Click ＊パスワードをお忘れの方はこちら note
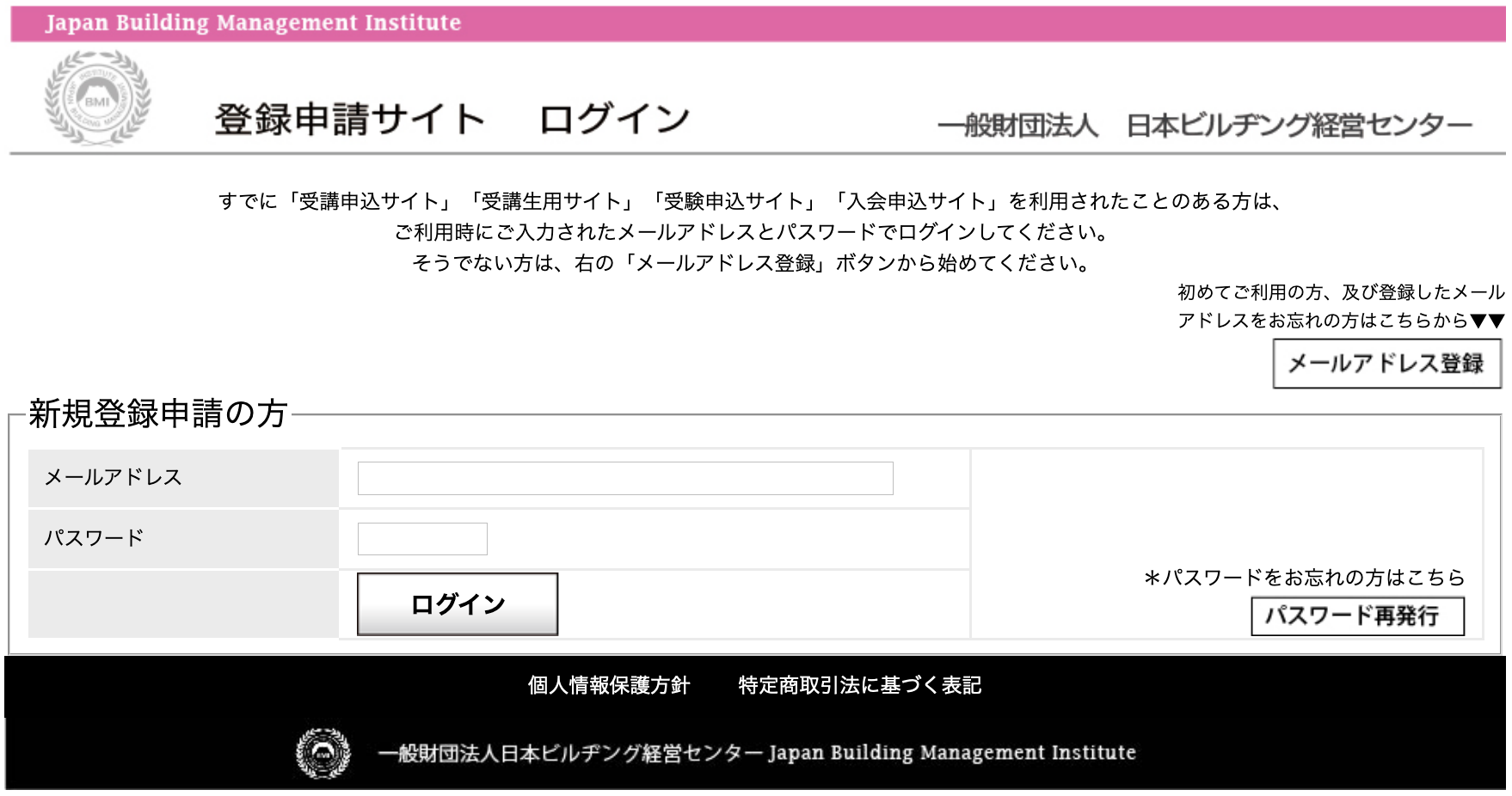This screenshot has height=796, width=1512. [1304, 578]
